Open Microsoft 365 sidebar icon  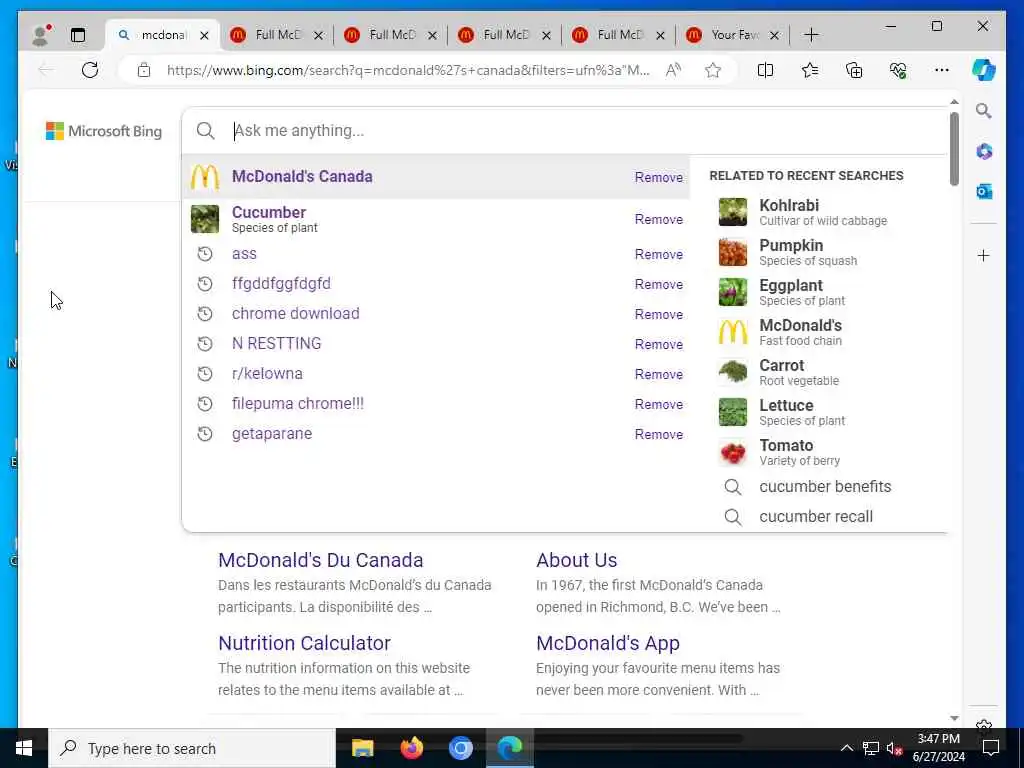click(x=984, y=152)
